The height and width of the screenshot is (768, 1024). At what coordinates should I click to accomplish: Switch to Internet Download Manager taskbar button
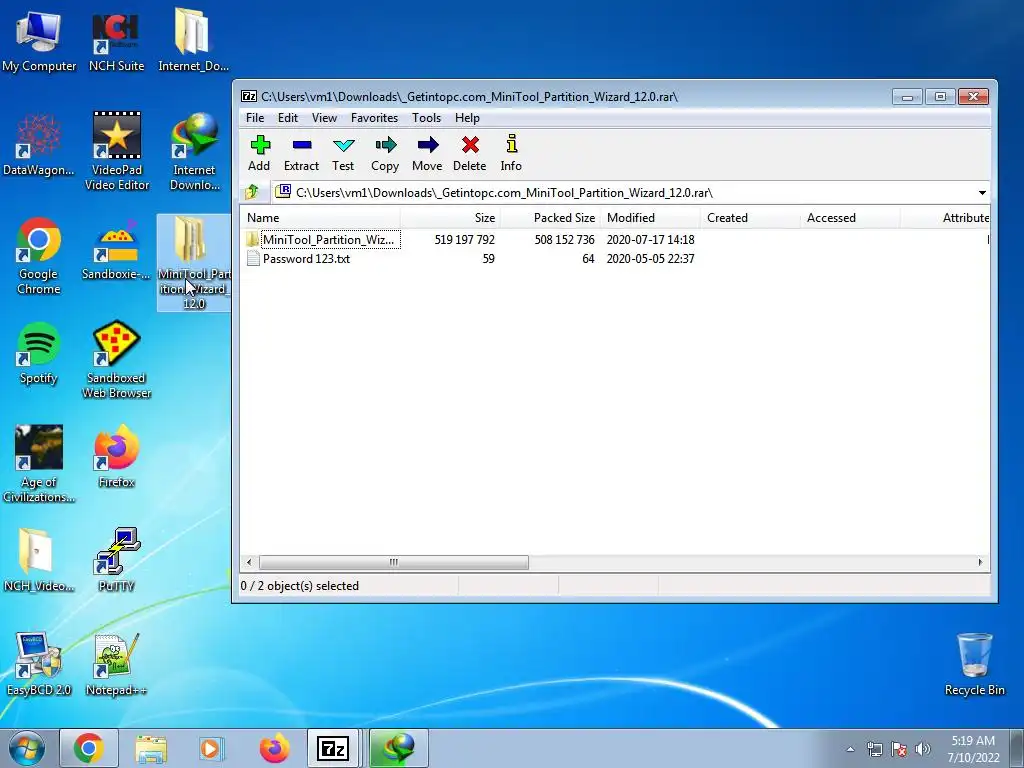[x=399, y=748]
